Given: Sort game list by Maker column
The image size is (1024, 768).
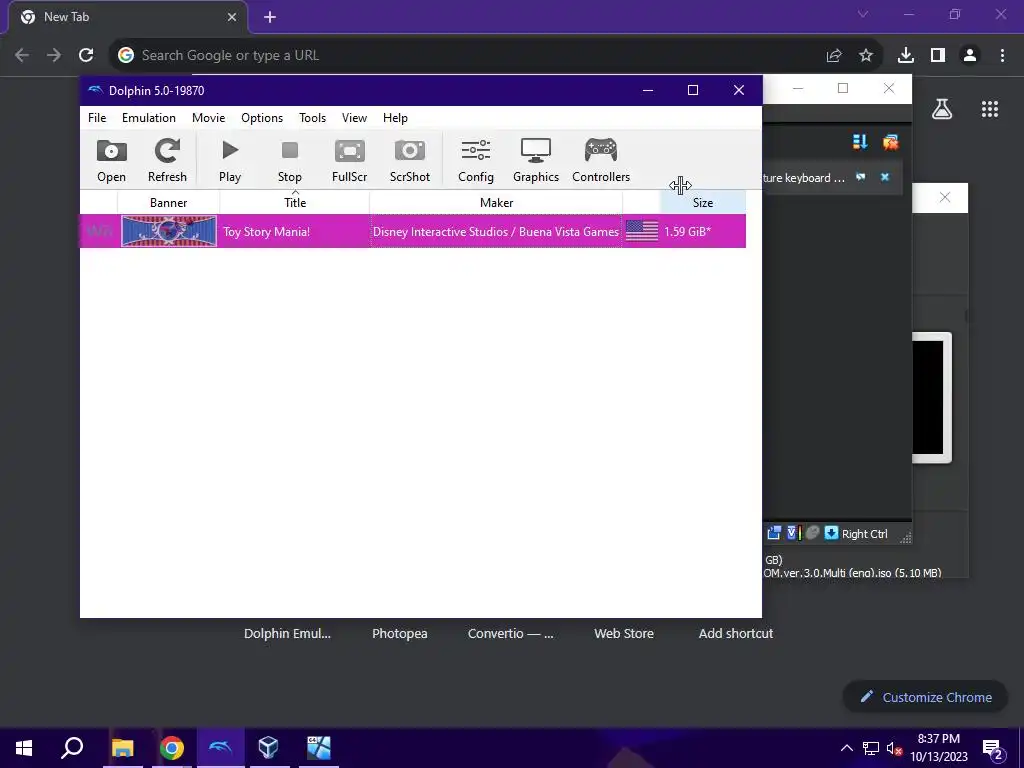Looking at the screenshot, I should (x=496, y=202).
